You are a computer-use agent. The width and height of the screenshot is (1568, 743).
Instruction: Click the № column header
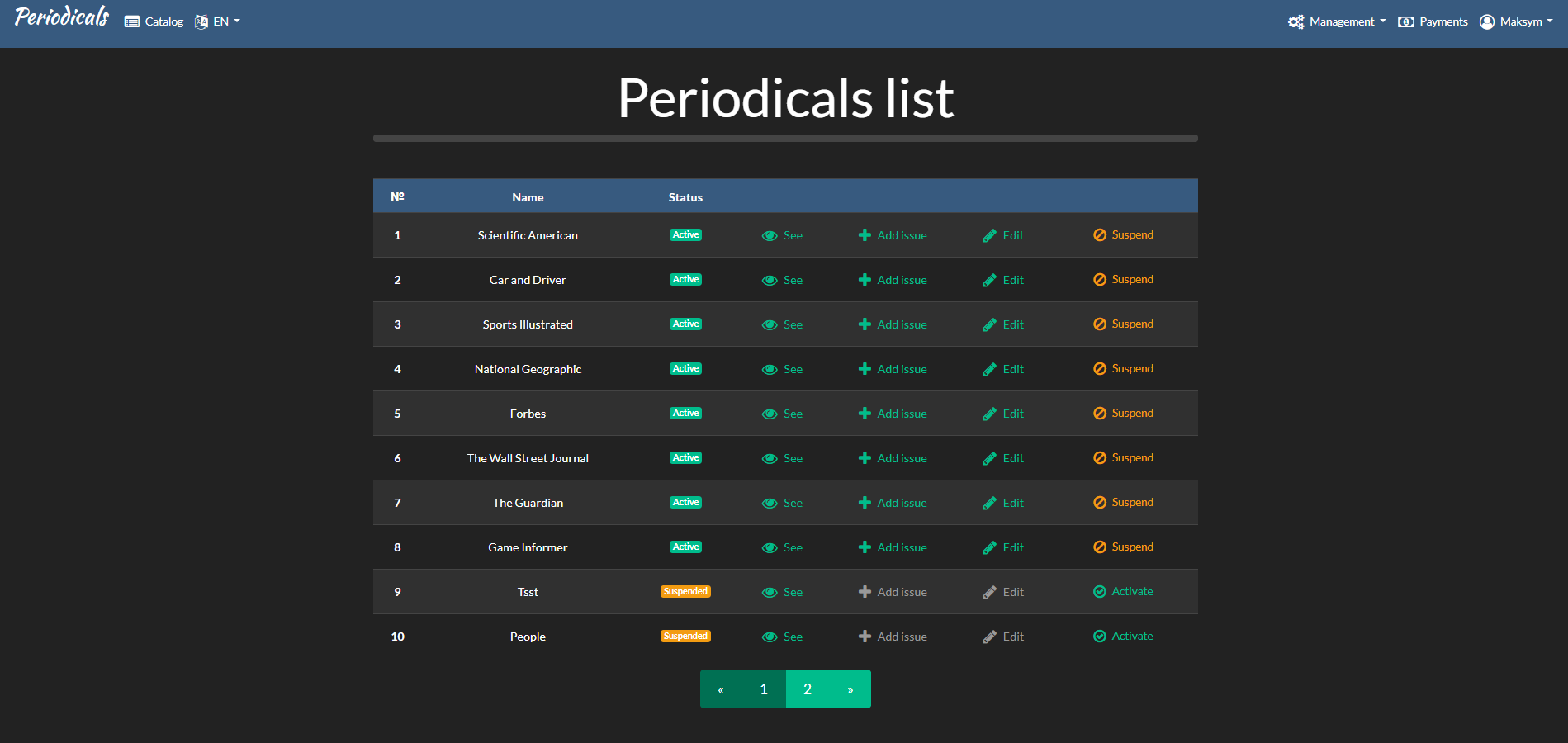[x=397, y=196]
